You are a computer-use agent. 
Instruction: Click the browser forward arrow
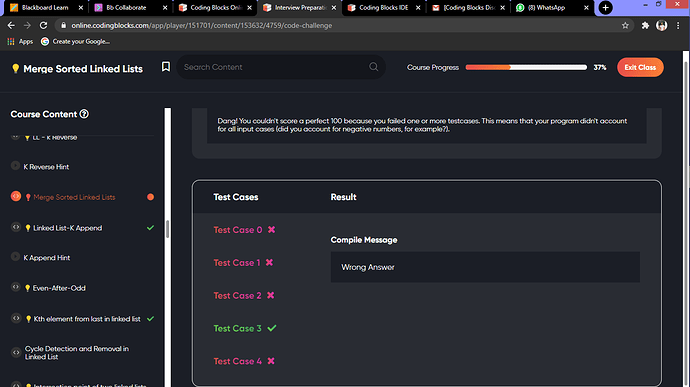27,26
